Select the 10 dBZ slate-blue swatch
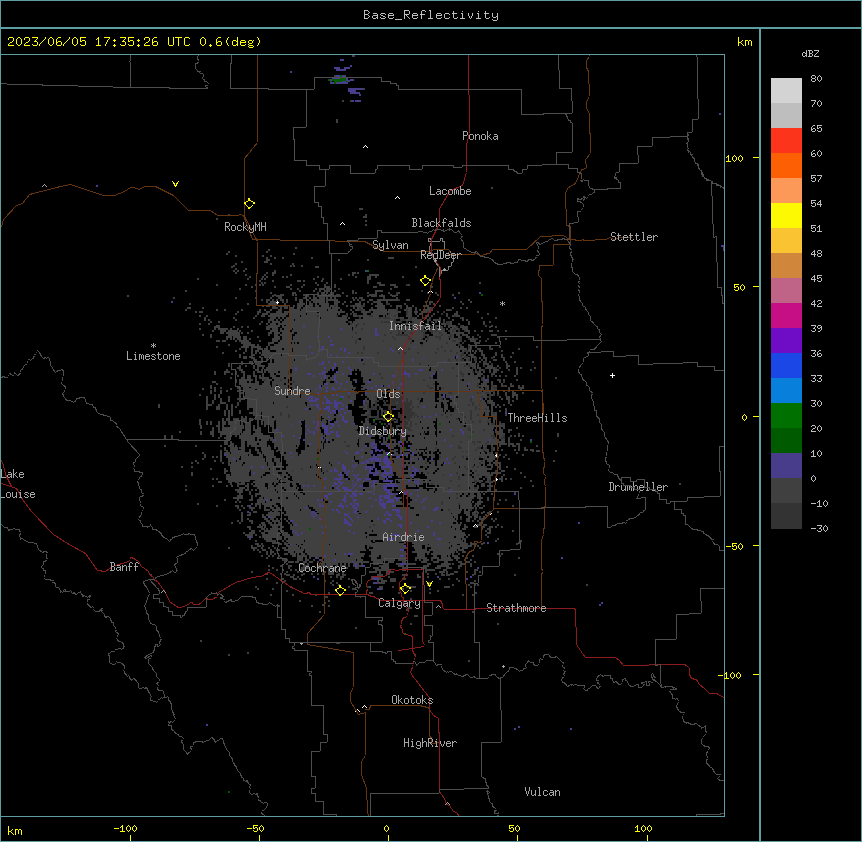 pos(786,466)
